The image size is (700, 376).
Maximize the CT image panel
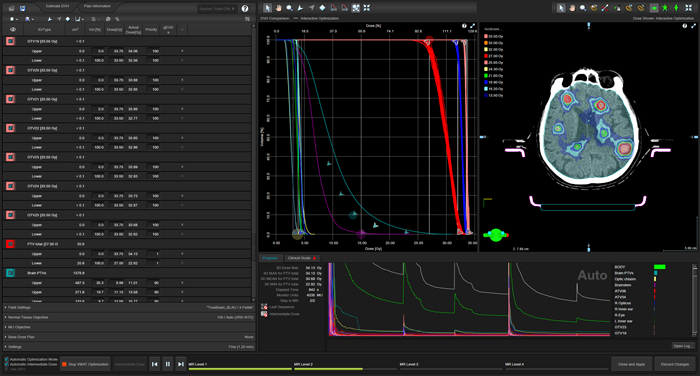(x=693, y=26)
